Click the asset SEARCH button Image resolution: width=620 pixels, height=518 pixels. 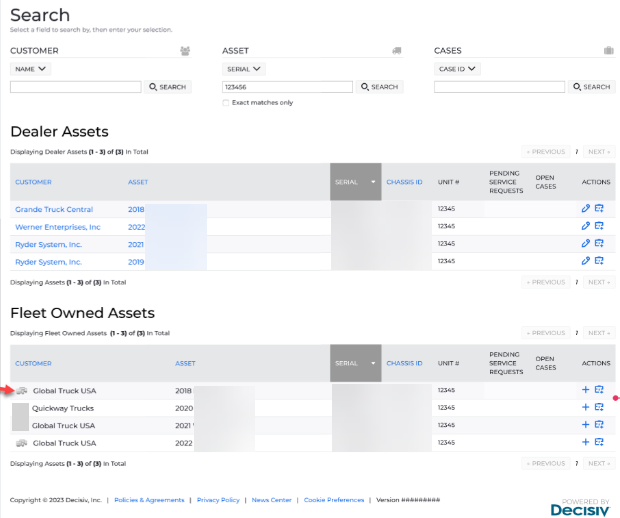(380, 87)
